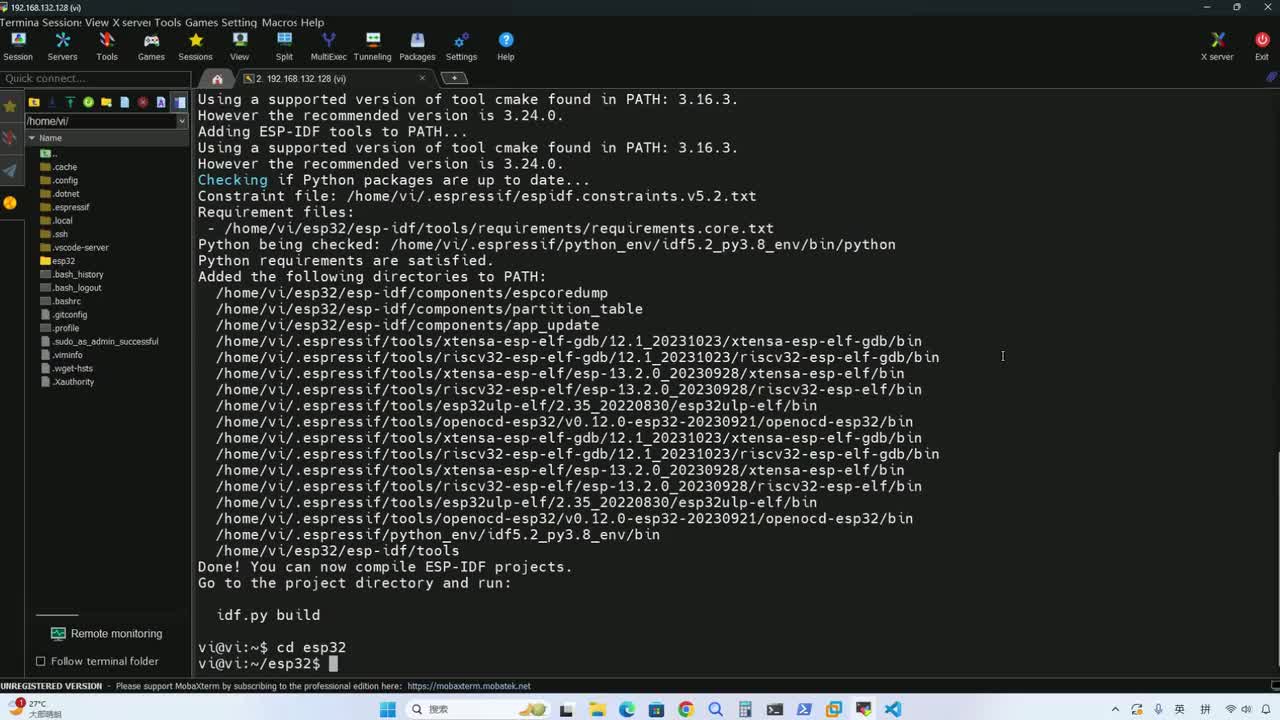Screen dimensions: 1280x720
Task: Click the Quick connect input field
Action: coord(95,78)
